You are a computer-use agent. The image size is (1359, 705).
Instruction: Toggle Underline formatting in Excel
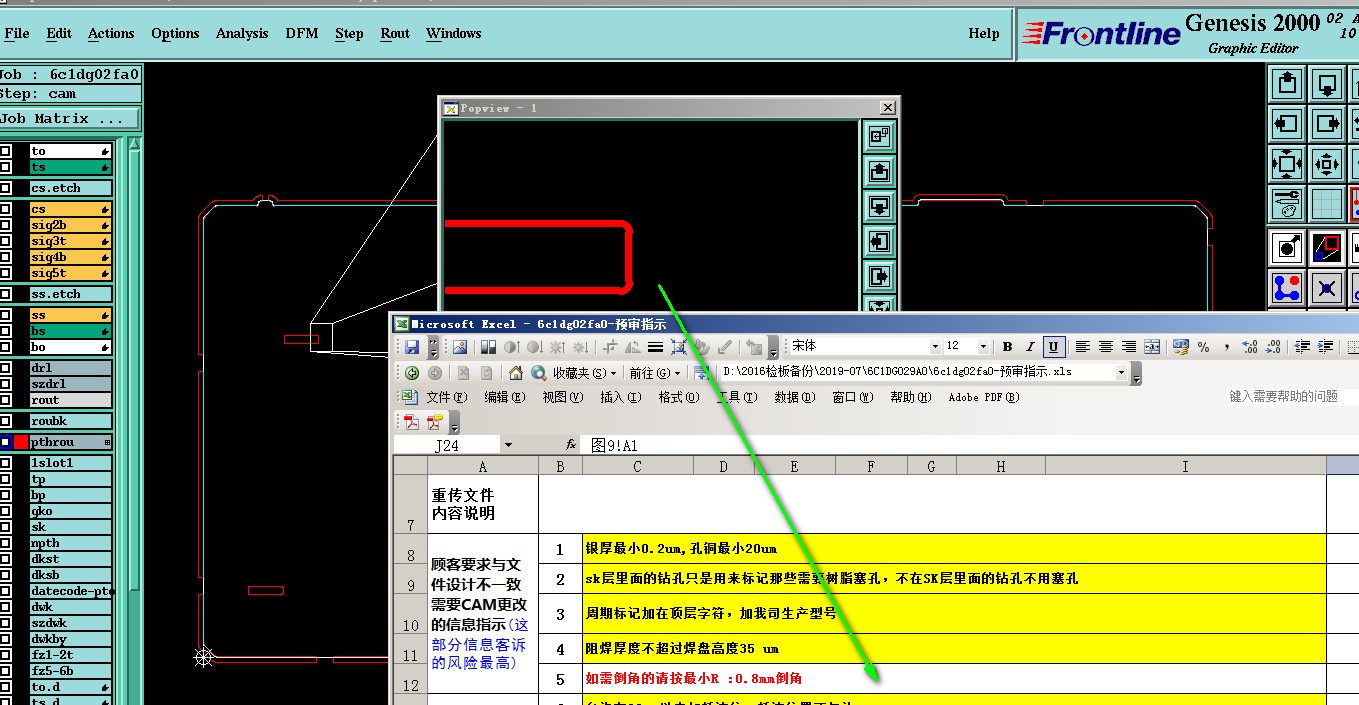[1053, 347]
